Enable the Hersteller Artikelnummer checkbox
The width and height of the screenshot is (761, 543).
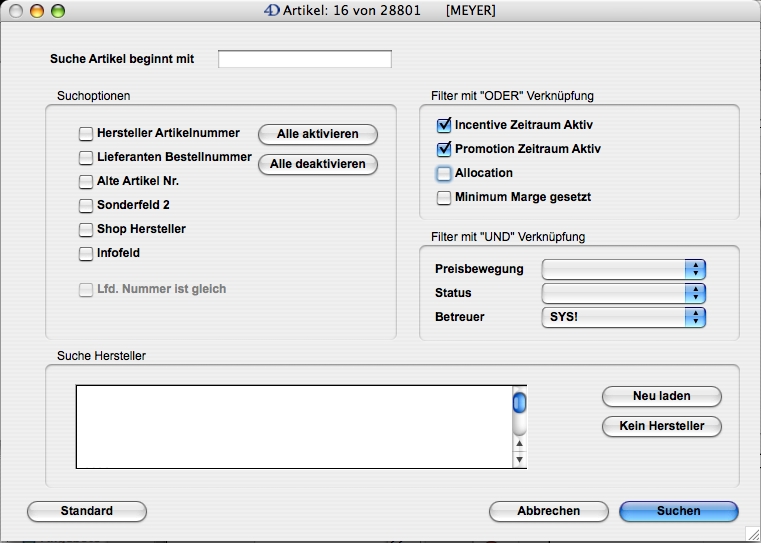(x=86, y=133)
